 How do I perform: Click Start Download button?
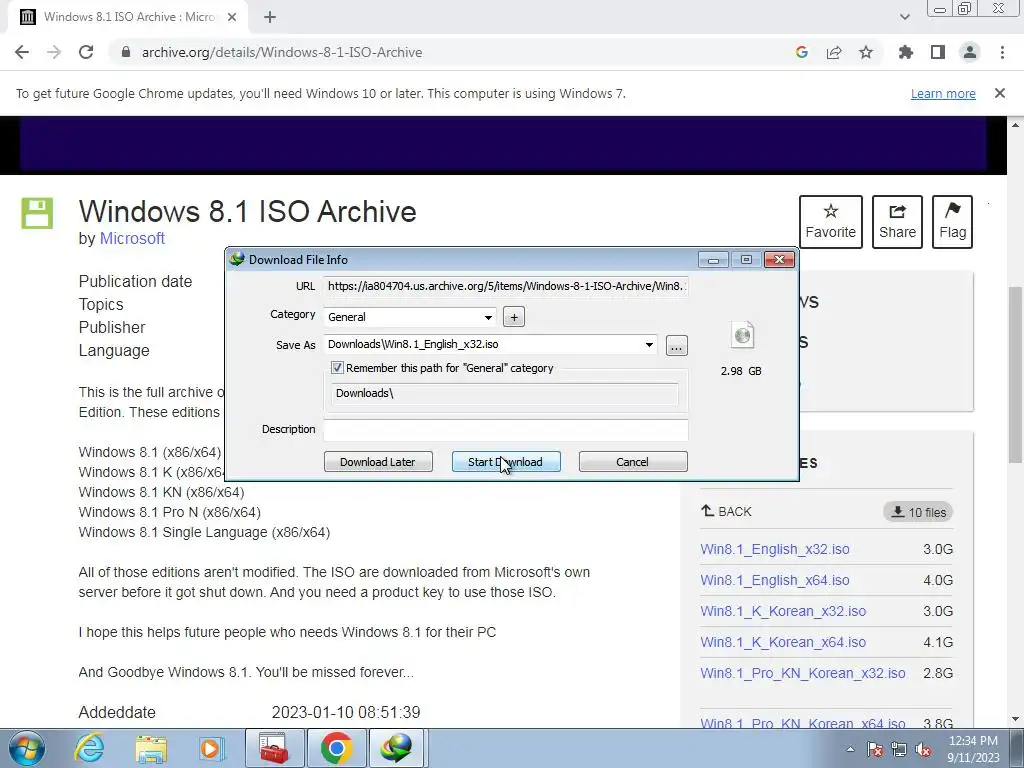506,462
